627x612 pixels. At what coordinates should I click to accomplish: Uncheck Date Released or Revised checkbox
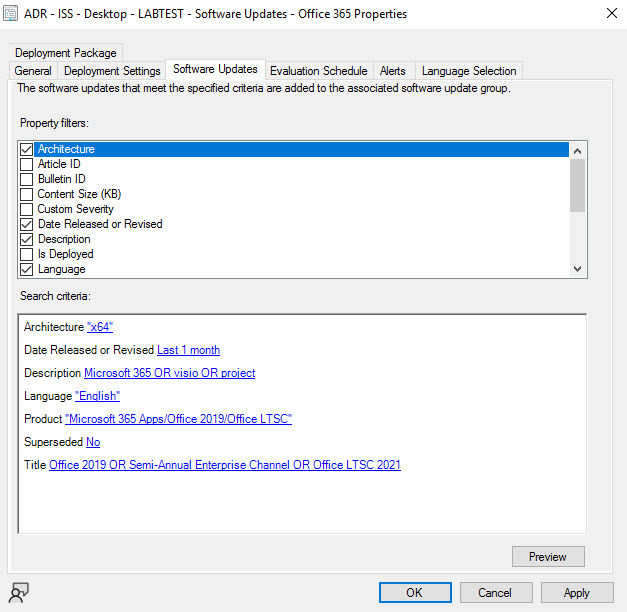26,224
